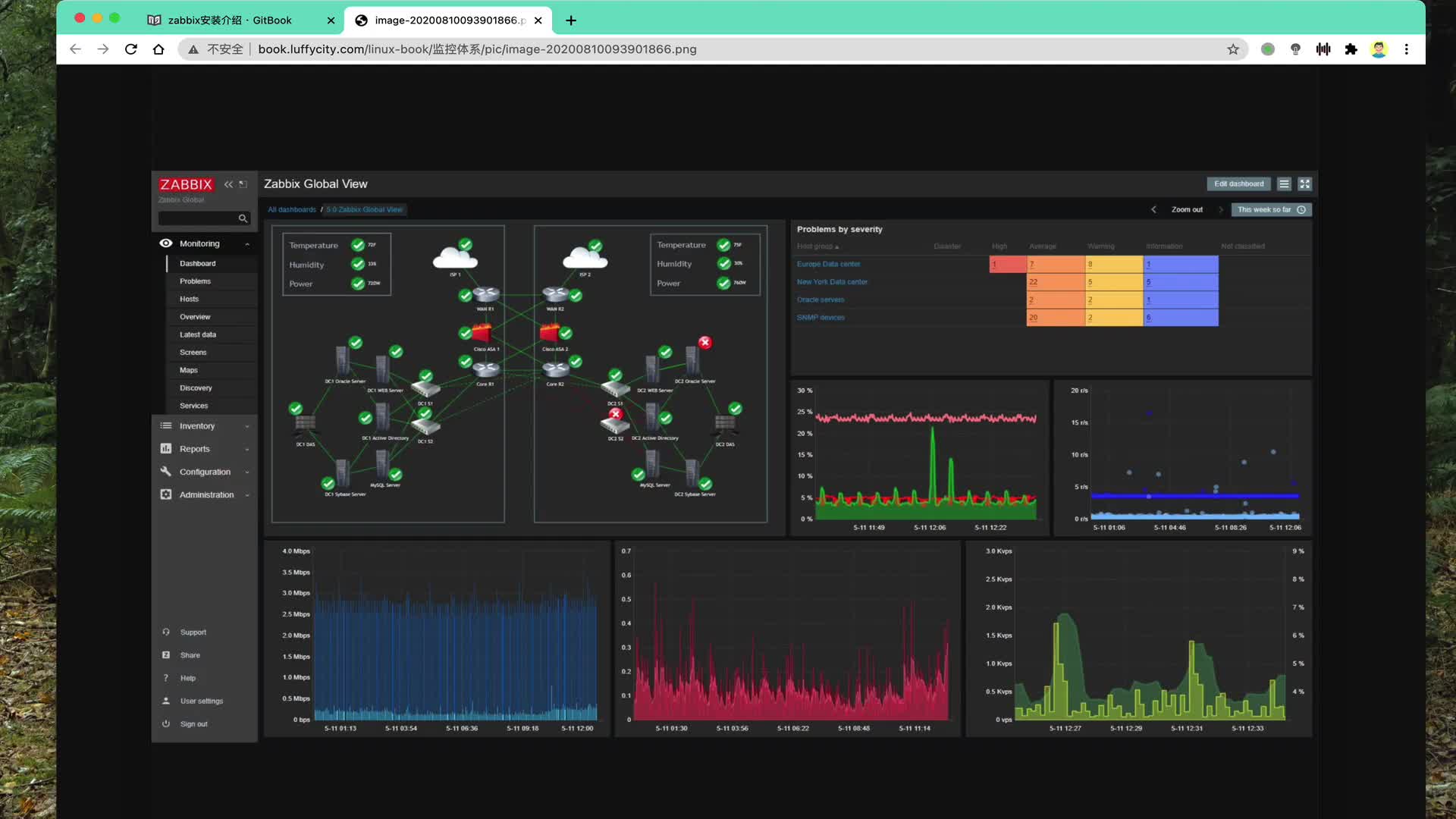Viewport: 1456px width, 819px height.
Task: Click the red error badge on DC2 S2
Action: click(616, 414)
